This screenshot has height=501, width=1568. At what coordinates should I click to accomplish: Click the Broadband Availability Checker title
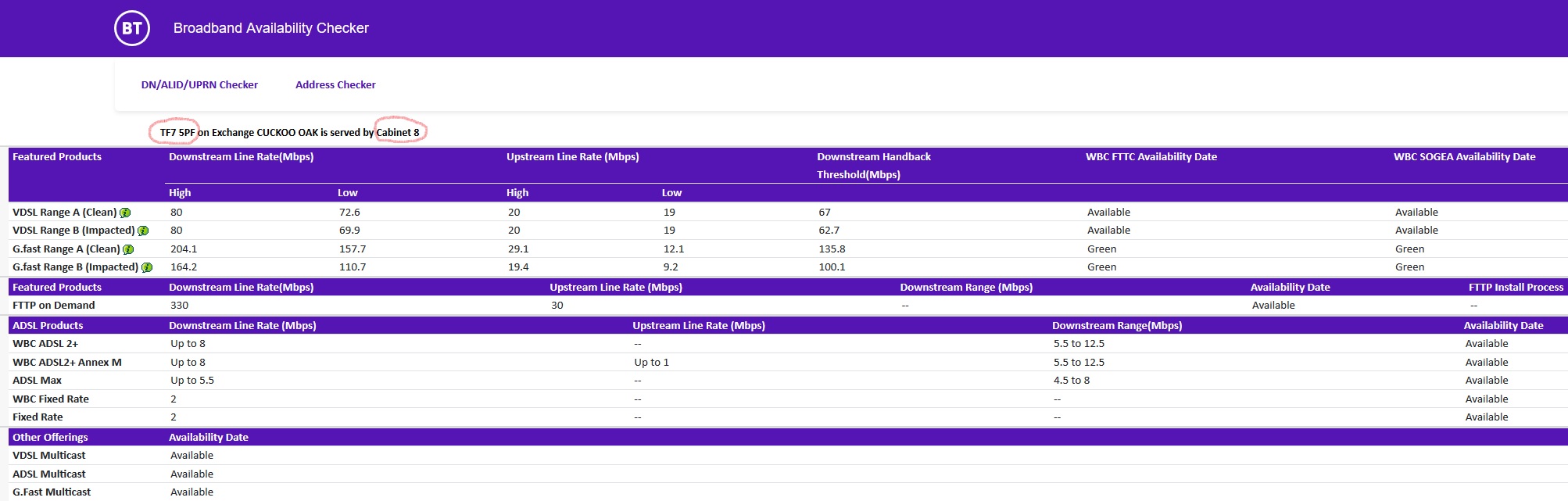[x=271, y=28]
